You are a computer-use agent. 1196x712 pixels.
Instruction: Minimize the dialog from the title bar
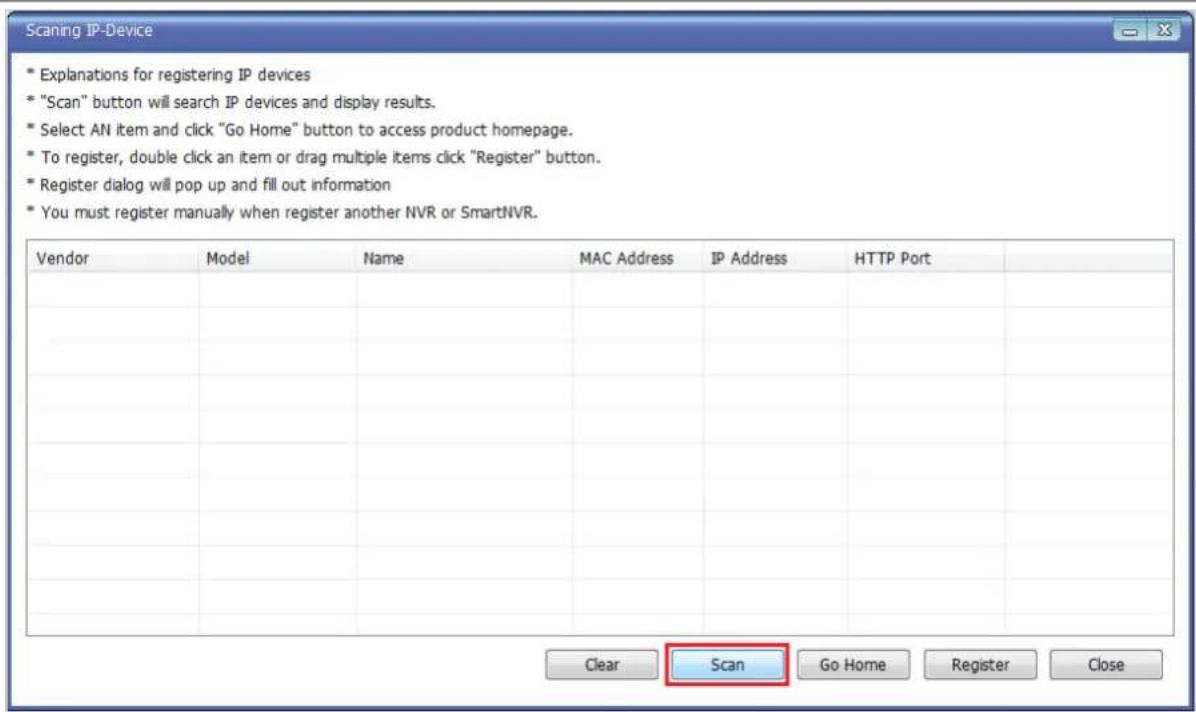point(1130,31)
